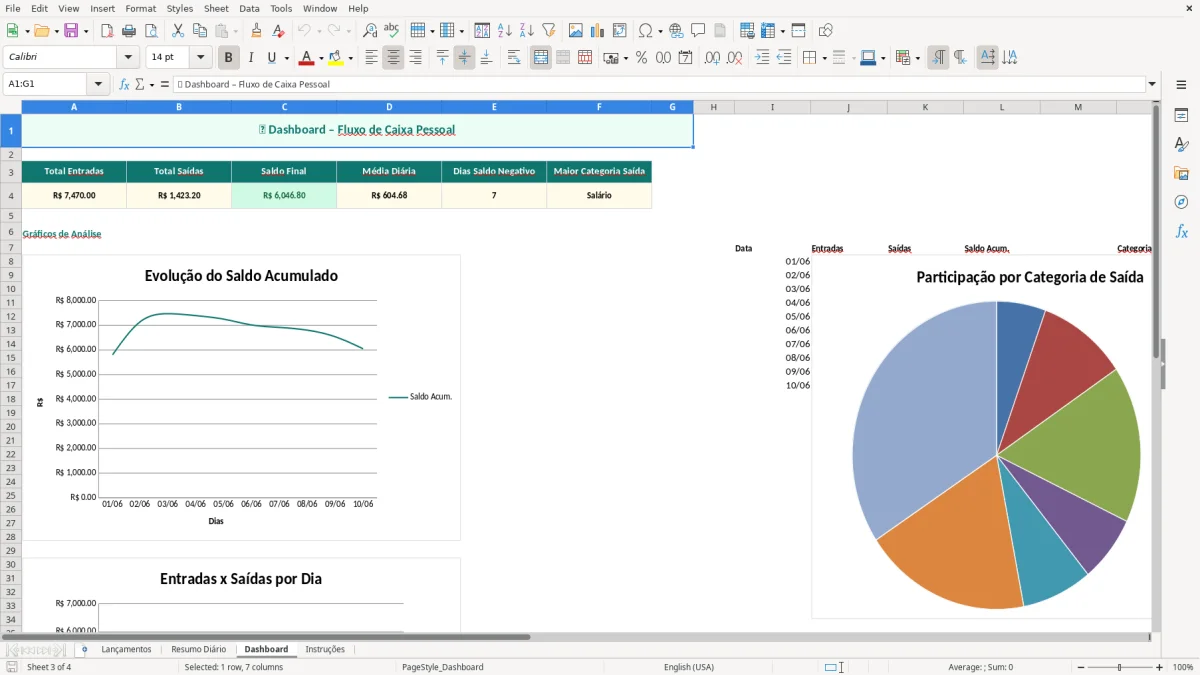Adjust the zoom slider in status bar

(1119, 667)
